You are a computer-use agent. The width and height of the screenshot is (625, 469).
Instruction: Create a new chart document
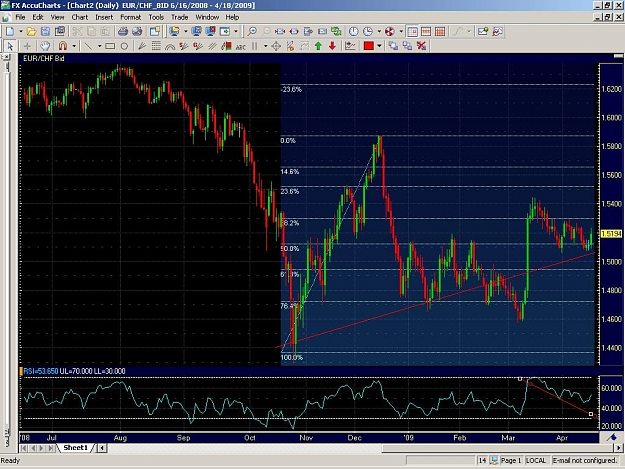click(10, 31)
